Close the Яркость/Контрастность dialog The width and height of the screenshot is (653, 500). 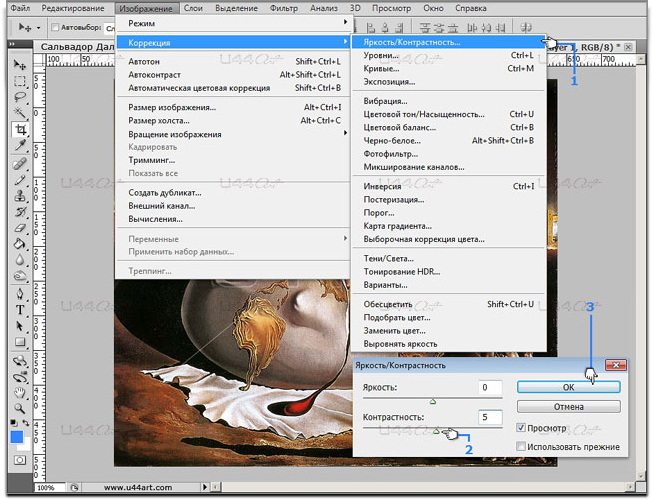pos(616,365)
